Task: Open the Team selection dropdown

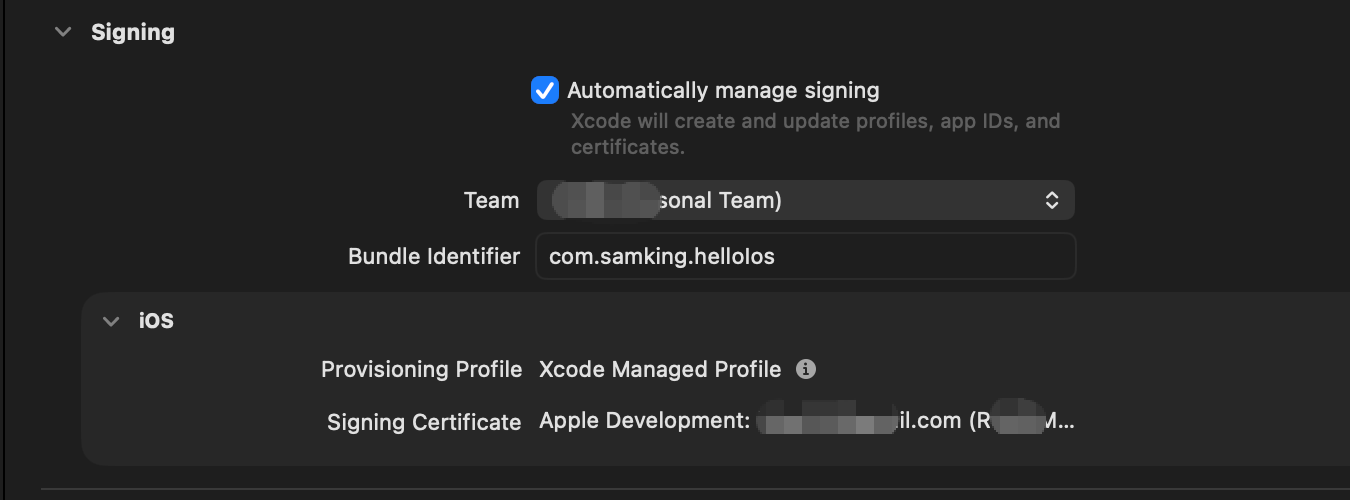Action: (805, 200)
